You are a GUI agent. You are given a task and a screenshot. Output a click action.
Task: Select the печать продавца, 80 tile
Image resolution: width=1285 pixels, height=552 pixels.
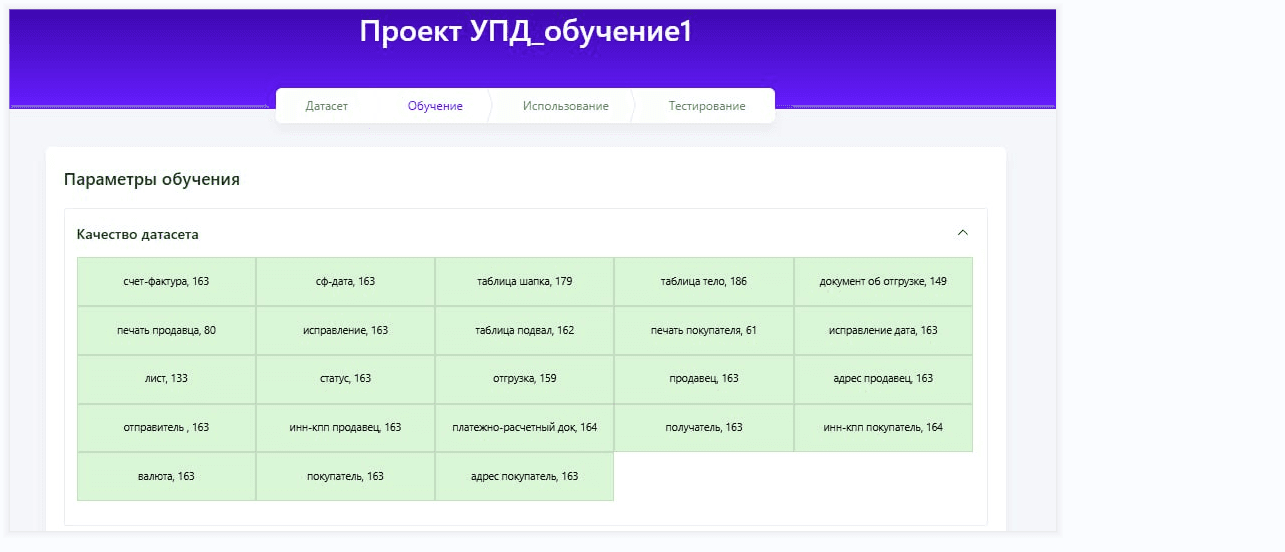[166, 331]
